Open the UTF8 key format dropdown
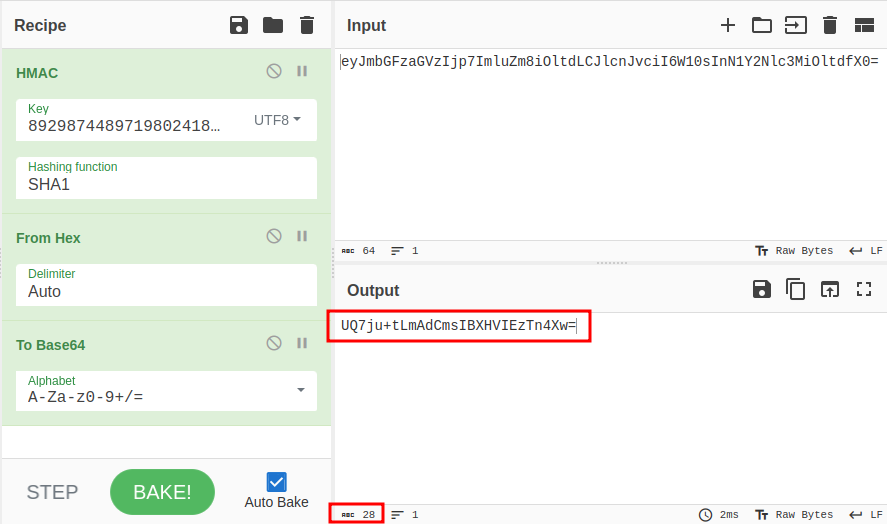This screenshot has height=524, width=887. (x=277, y=120)
